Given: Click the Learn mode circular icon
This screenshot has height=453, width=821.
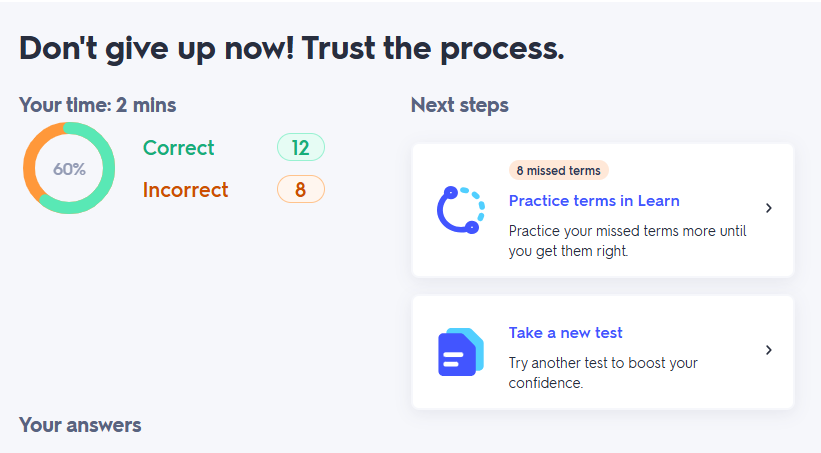Looking at the screenshot, I should [460, 209].
